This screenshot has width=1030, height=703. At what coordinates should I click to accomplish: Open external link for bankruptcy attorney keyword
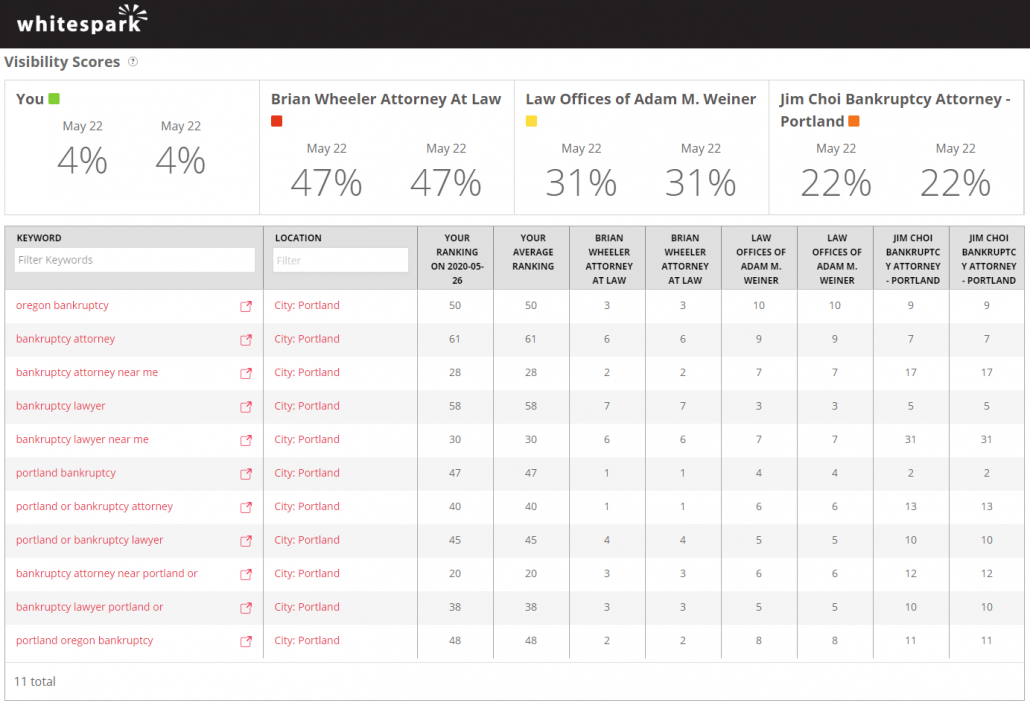click(x=246, y=340)
